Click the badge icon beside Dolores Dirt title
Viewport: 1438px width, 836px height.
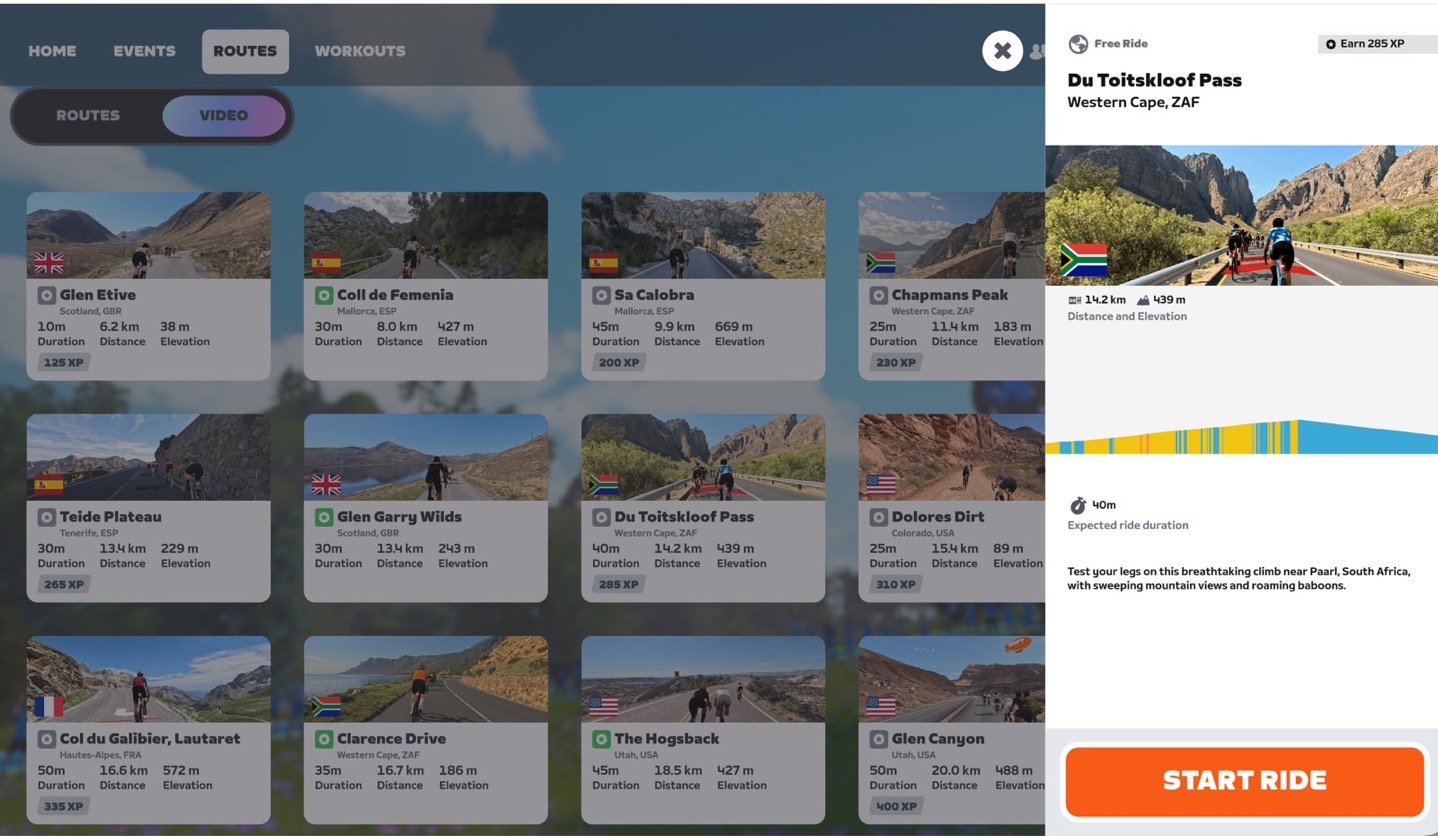click(878, 517)
